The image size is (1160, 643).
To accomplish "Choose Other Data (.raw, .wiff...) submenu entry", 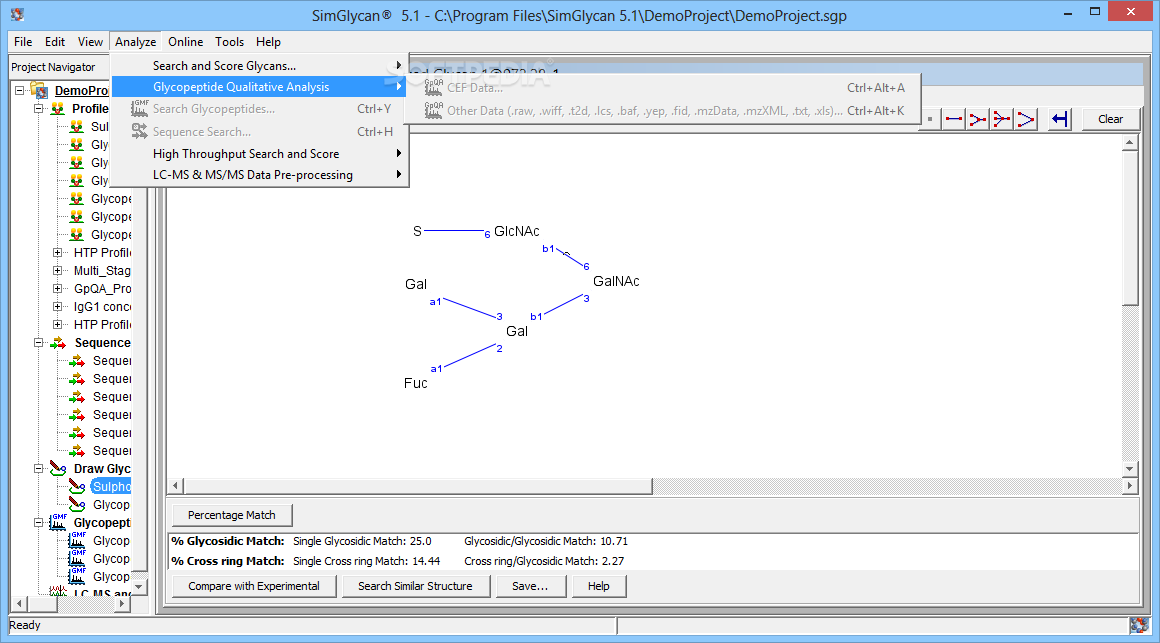I will point(663,111).
